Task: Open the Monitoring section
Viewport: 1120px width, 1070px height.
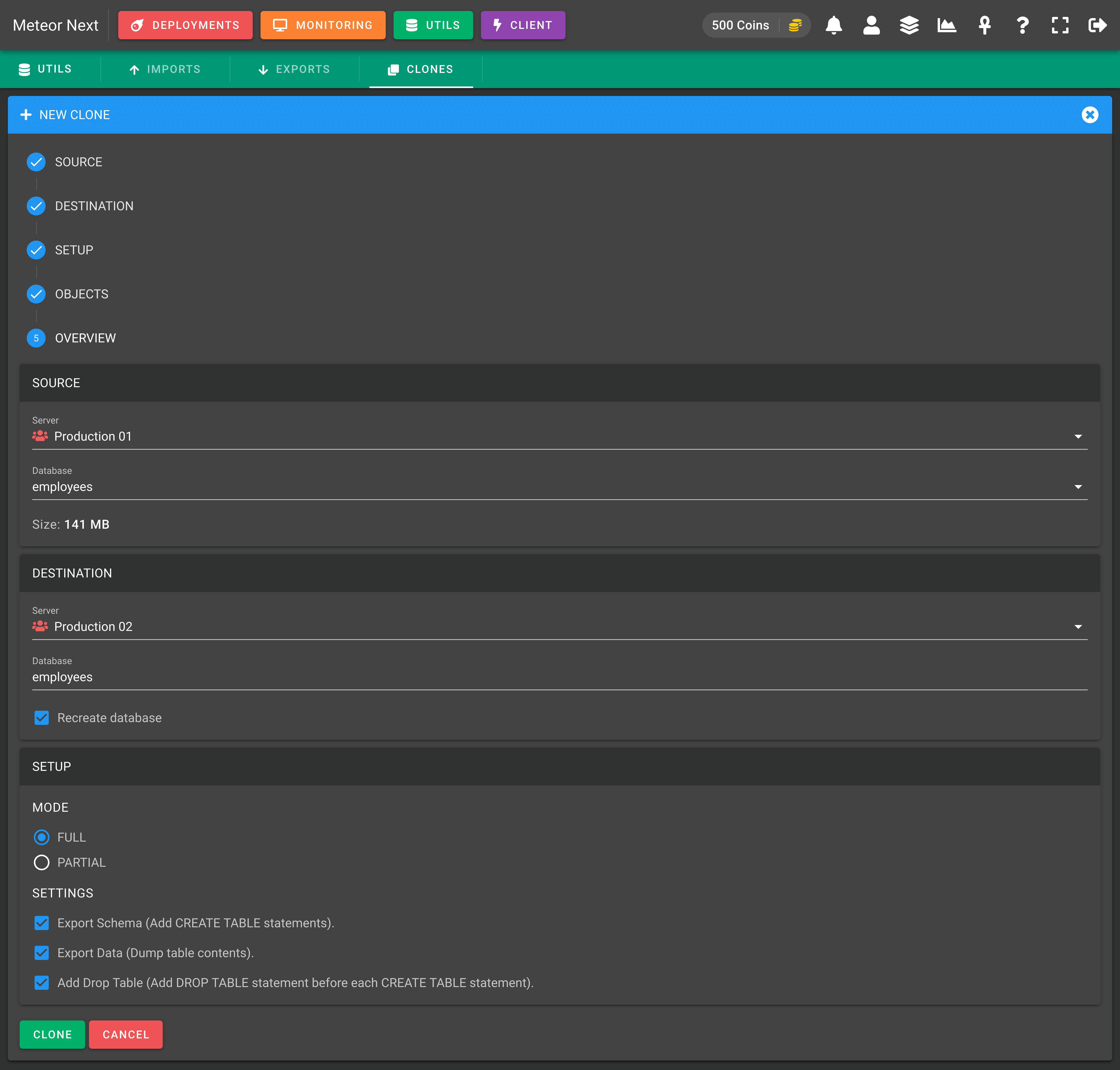Action: click(323, 25)
